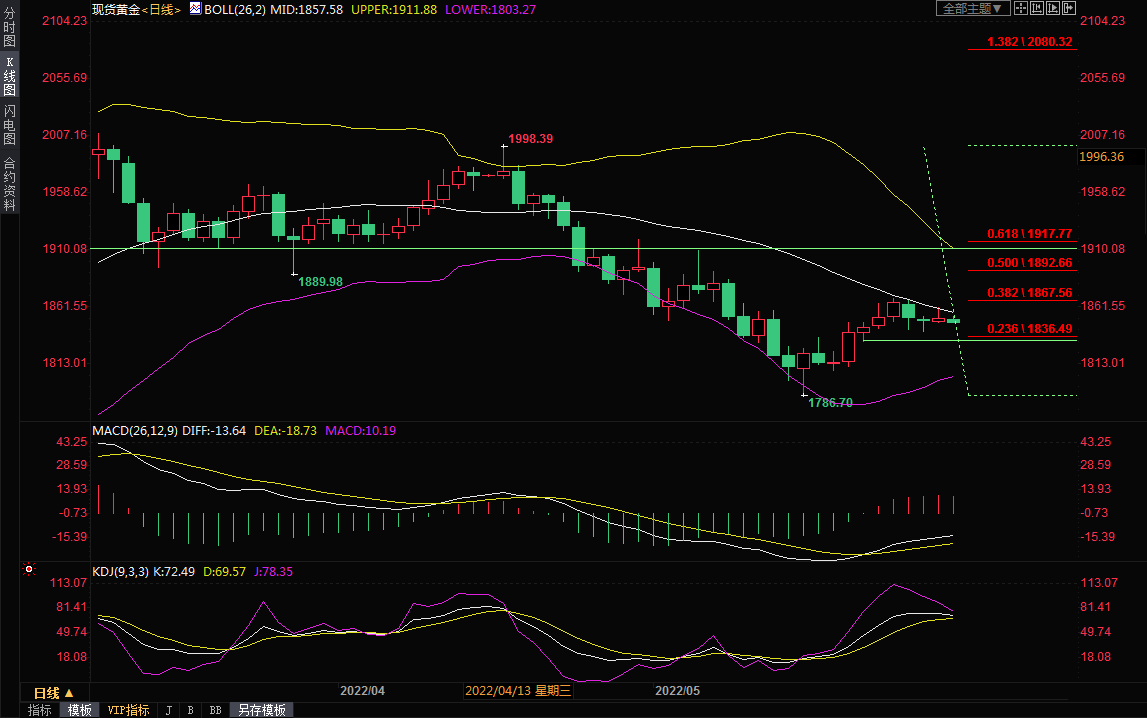Click the BOLL indicator chart icon
Screen dimensions: 1147x718
[x=195, y=9]
